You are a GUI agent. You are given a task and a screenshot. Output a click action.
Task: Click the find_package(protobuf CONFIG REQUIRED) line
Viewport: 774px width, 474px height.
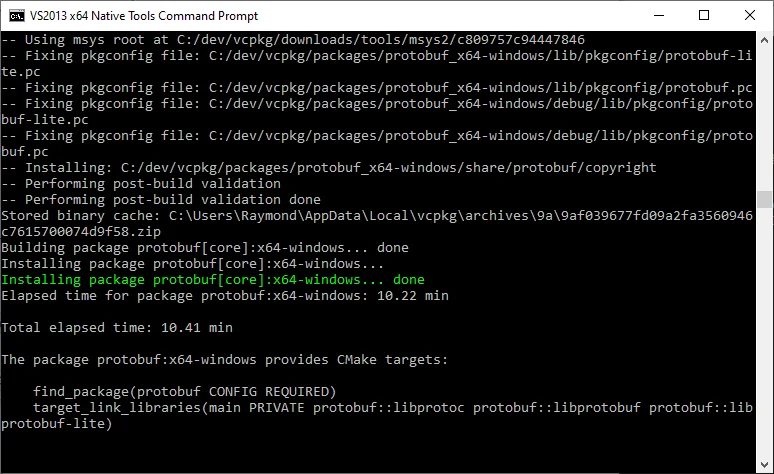coord(185,392)
